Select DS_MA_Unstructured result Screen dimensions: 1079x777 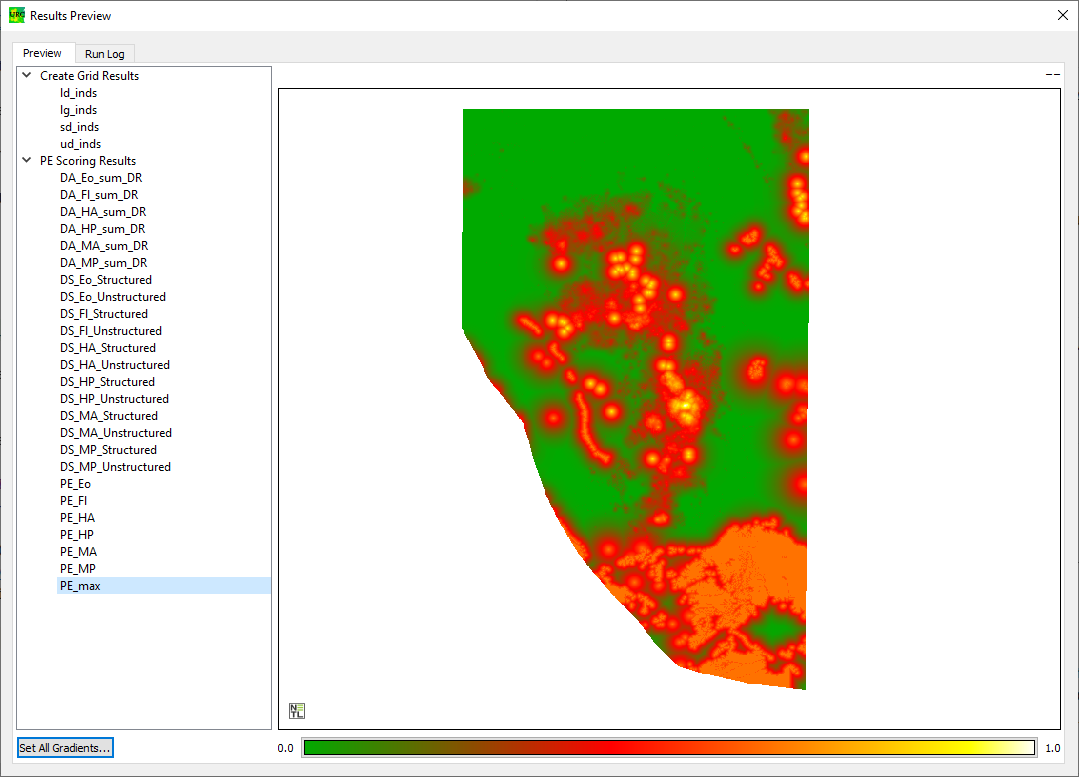point(116,433)
